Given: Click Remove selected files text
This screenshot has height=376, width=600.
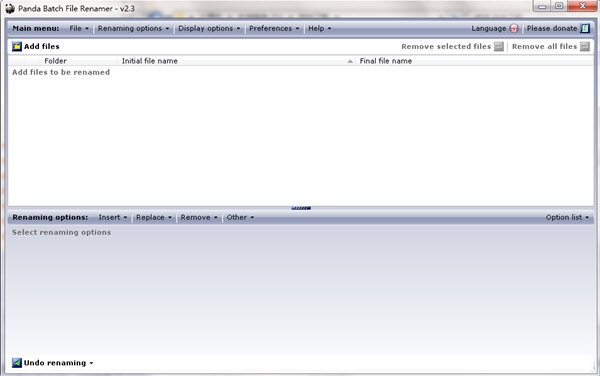Looking at the screenshot, I should pyautogui.click(x=446, y=47).
